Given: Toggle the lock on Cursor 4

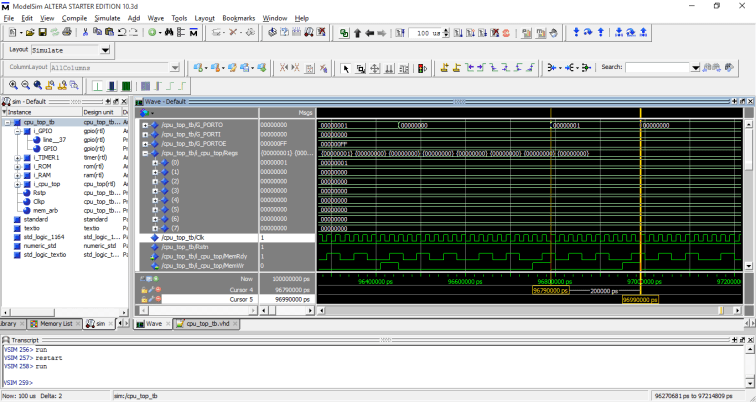Looking at the screenshot, I should tap(144, 290).
